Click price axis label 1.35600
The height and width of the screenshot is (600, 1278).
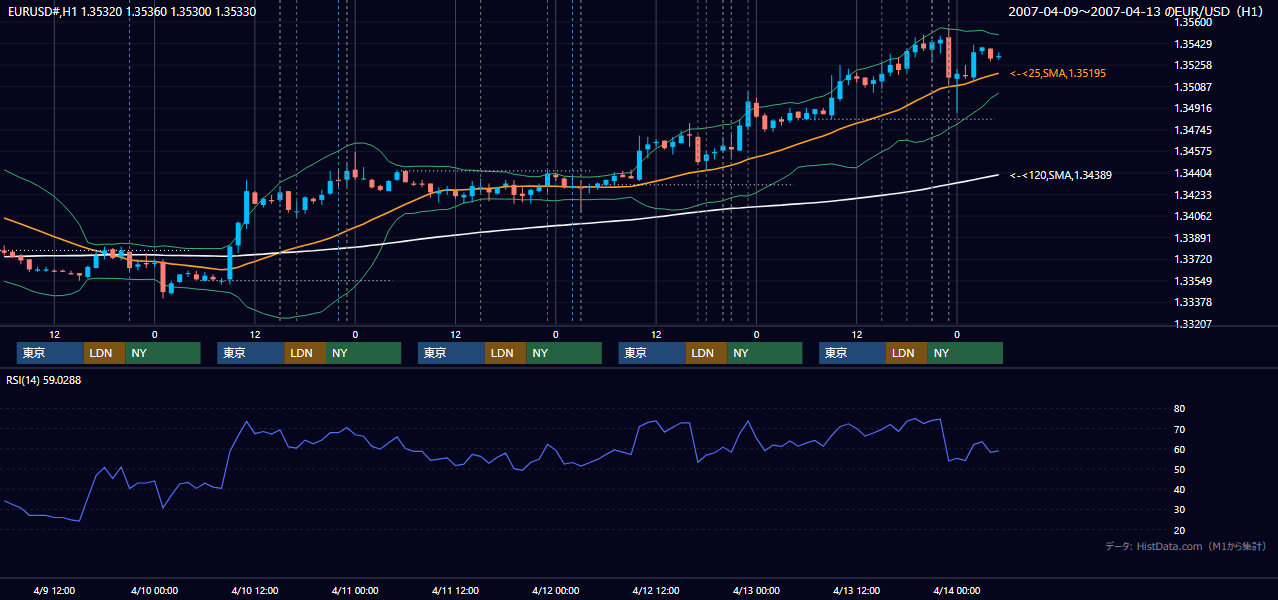tap(1193, 22)
